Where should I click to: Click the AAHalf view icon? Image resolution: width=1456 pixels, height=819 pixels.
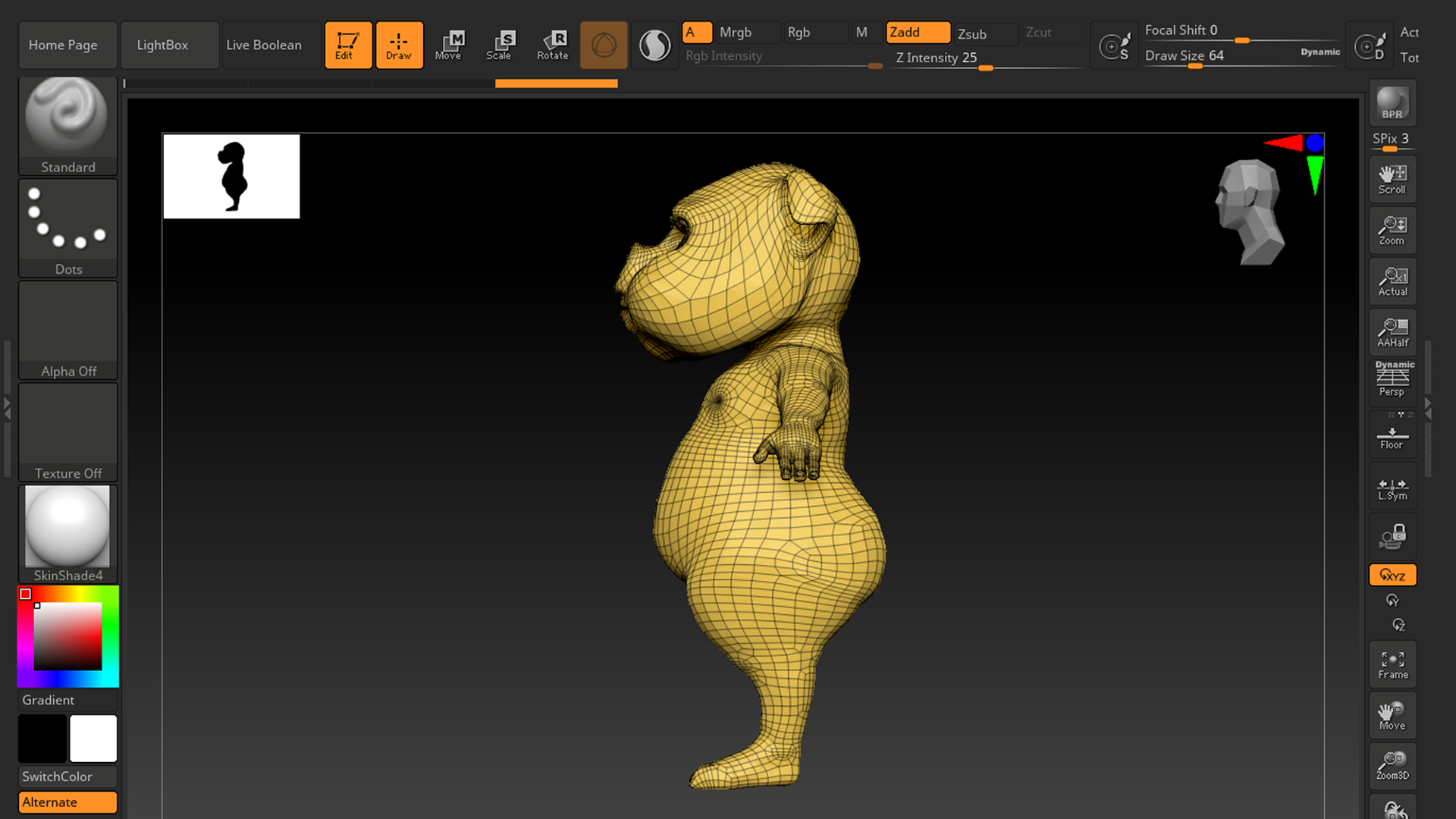1392,332
